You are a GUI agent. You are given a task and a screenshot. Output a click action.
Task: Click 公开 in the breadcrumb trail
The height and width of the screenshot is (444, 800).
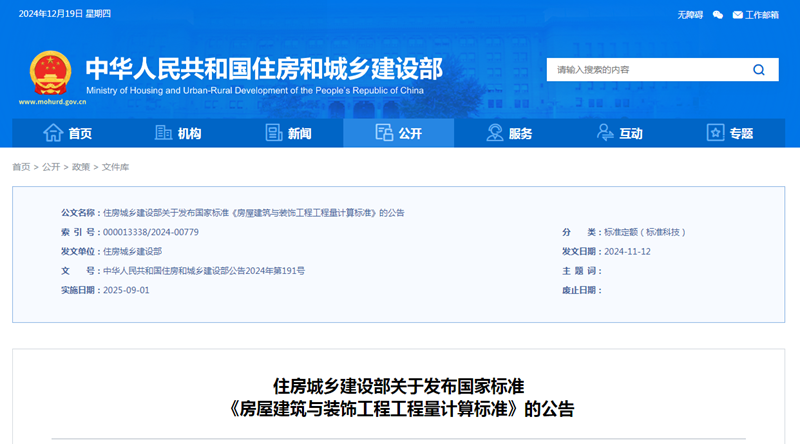click(51, 167)
